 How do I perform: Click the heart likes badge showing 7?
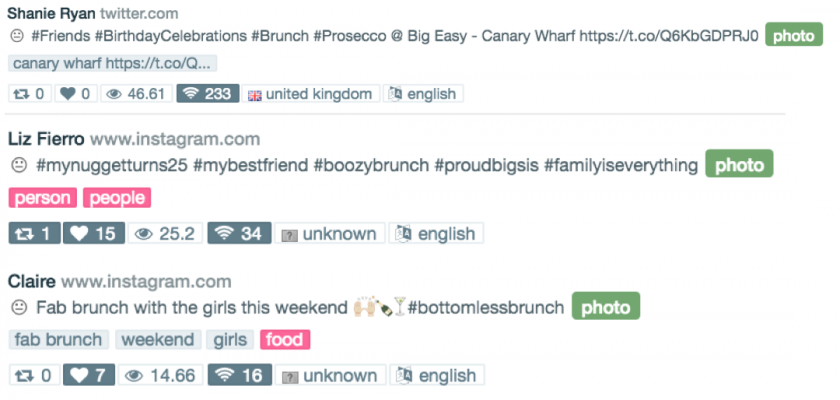89,376
